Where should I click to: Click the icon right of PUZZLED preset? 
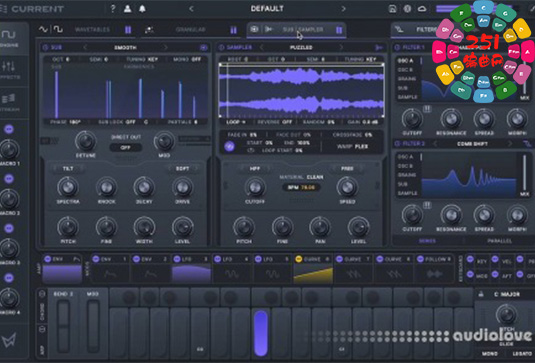[379, 47]
